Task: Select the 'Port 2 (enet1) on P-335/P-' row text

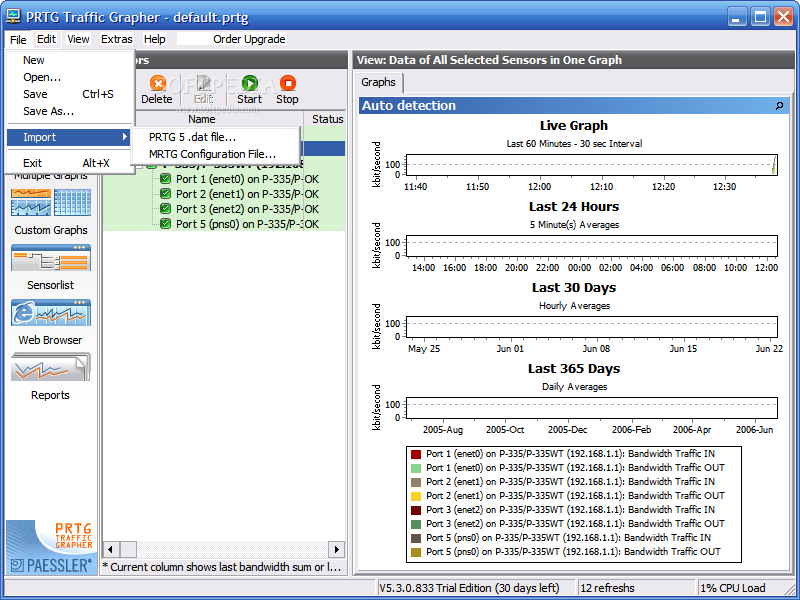Action: click(x=239, y=194)
